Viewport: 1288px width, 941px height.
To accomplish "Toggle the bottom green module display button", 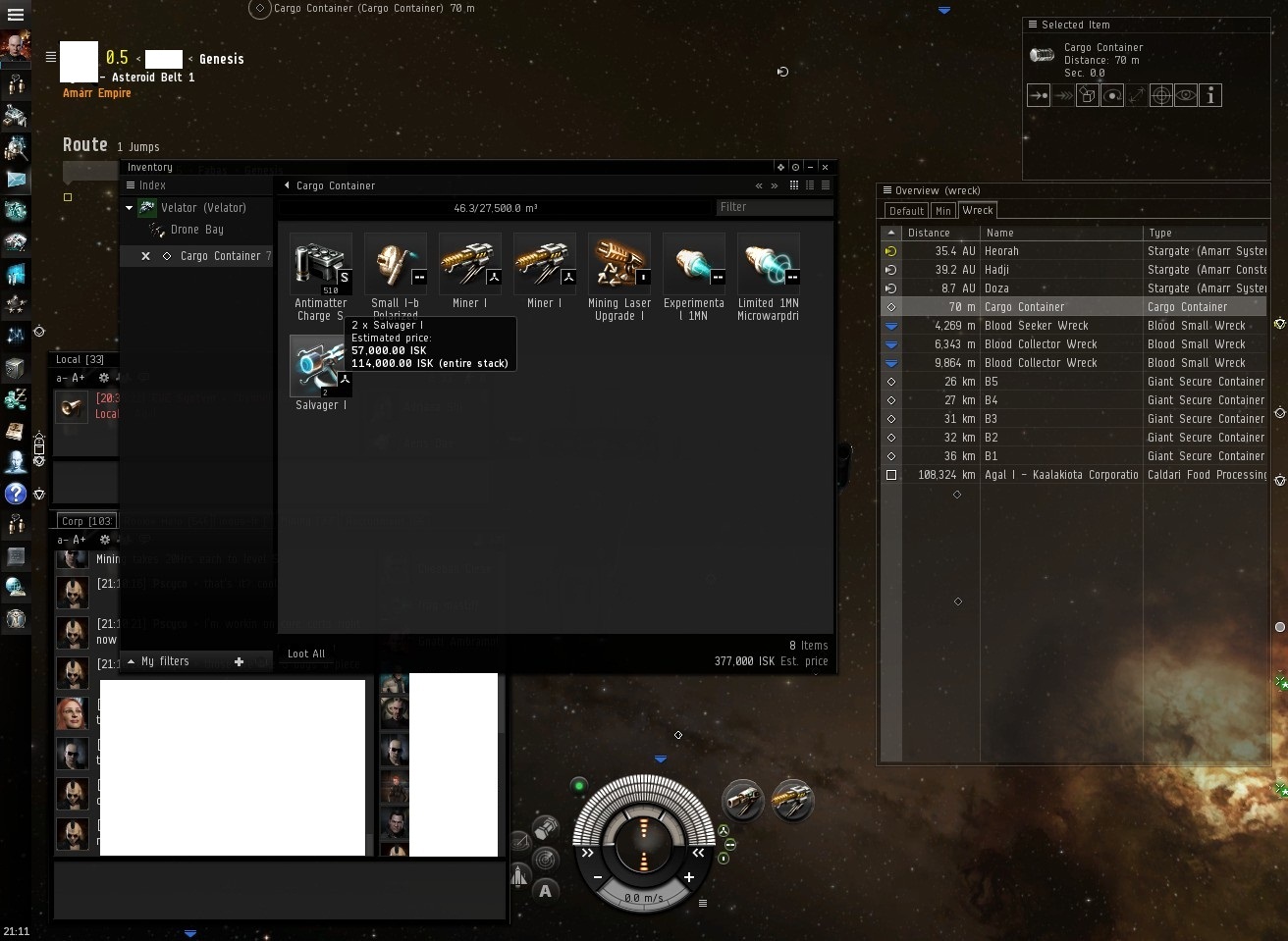I will 724,859.
